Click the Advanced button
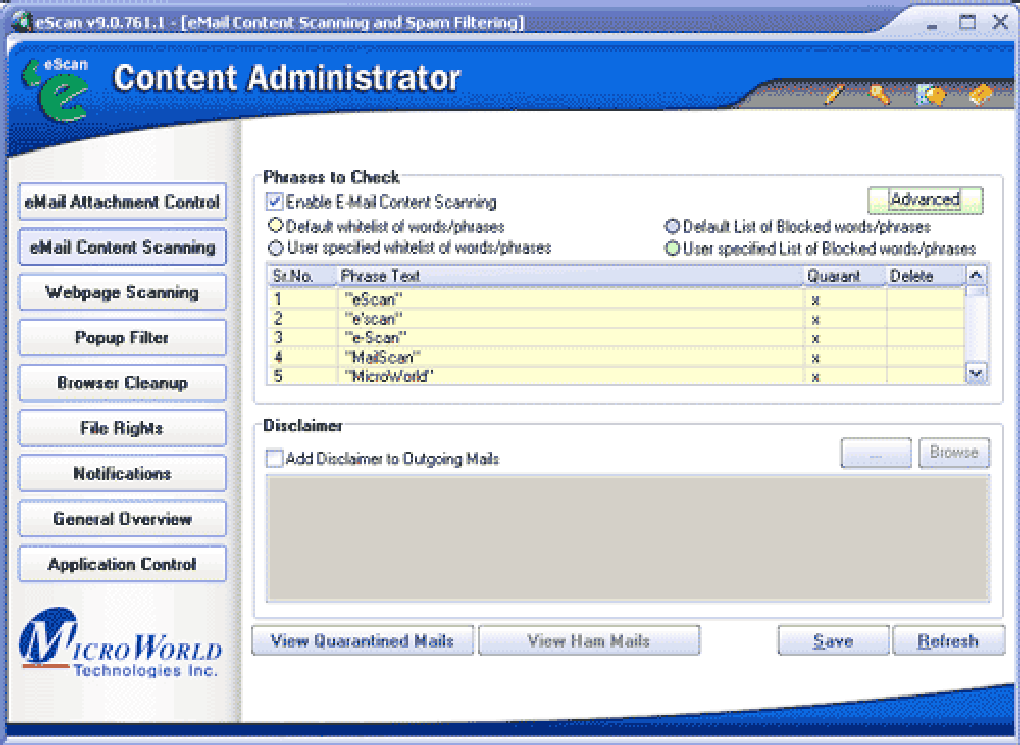Image resolution: width=1020 pixels, height=745 pixels. coord(925,200)
